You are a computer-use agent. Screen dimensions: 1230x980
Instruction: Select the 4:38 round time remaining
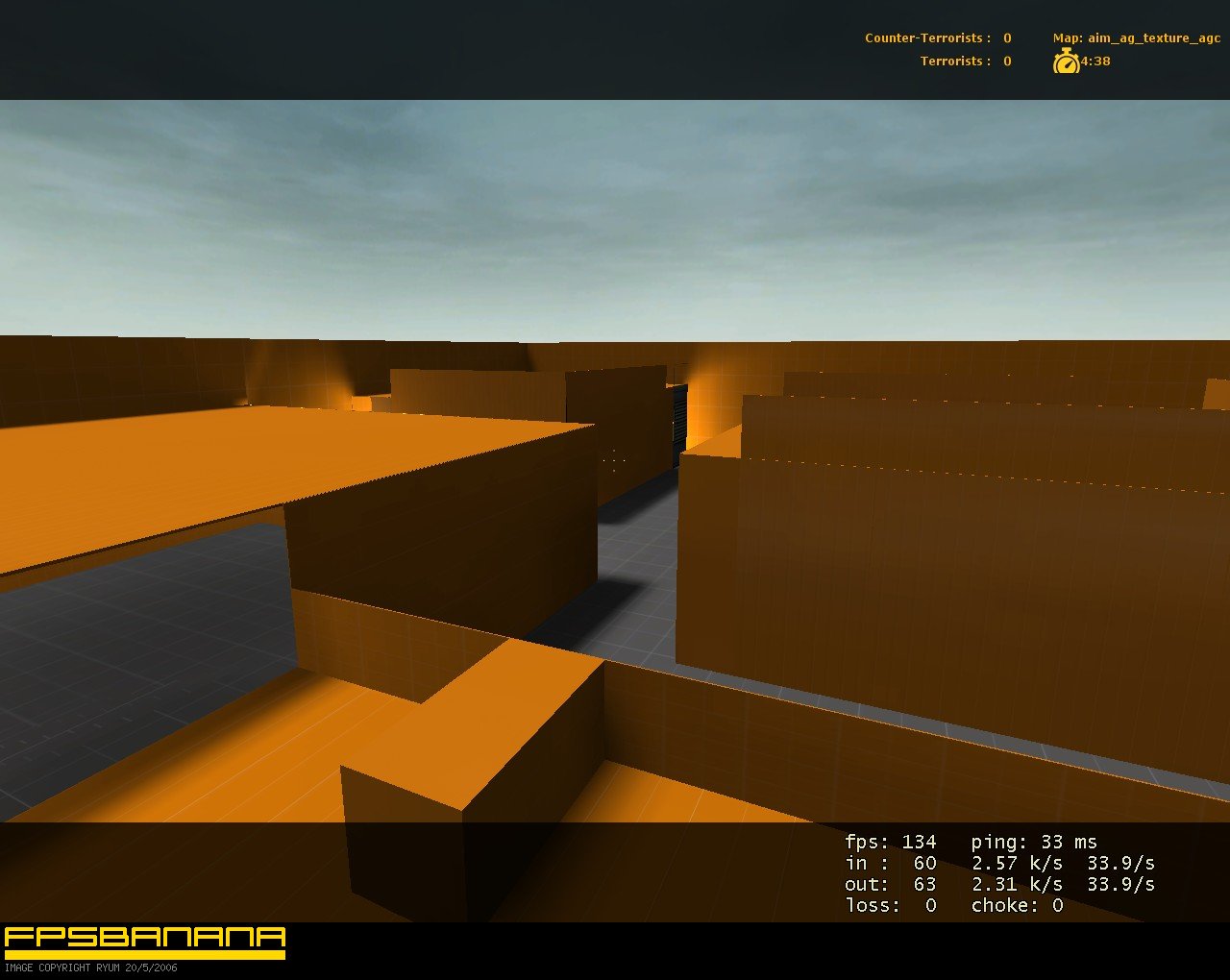pyautogui.click(x=1095, y=61)
